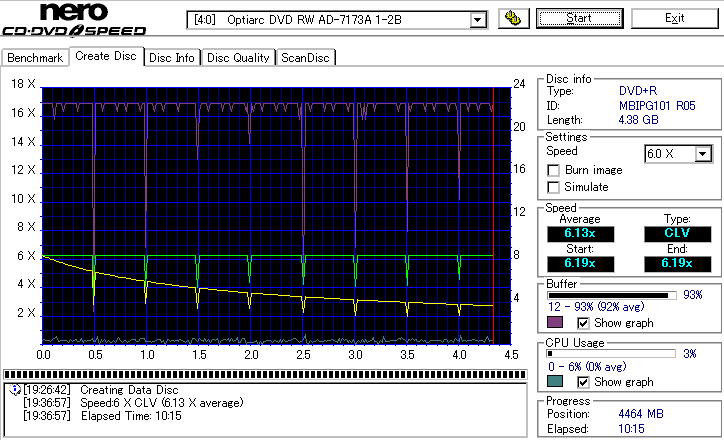Uncheck Show graph under Buffer

pyautogui.click(x=584, y=323)
